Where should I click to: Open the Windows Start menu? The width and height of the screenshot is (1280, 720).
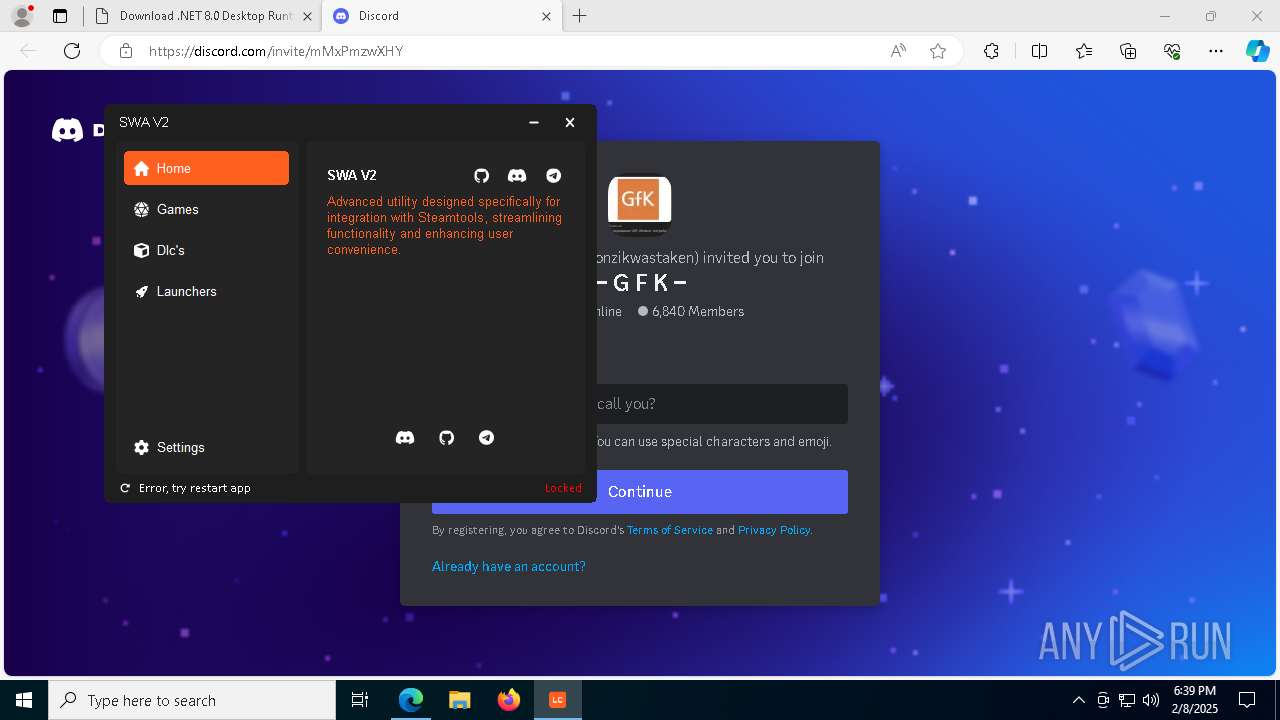pyautogui.click(x=24, y=700)
